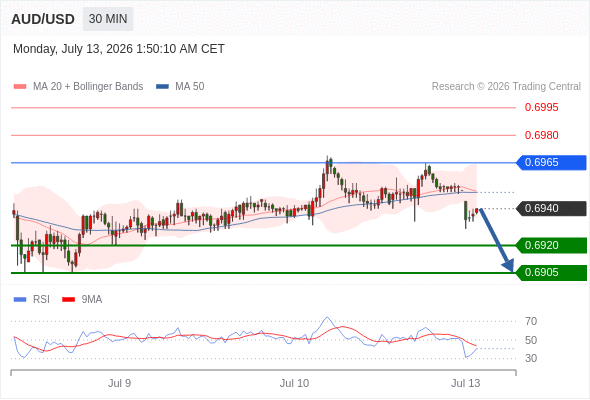Click the blue 0.6965 pivot price tag
590x400 pixels.
[551, 163]
